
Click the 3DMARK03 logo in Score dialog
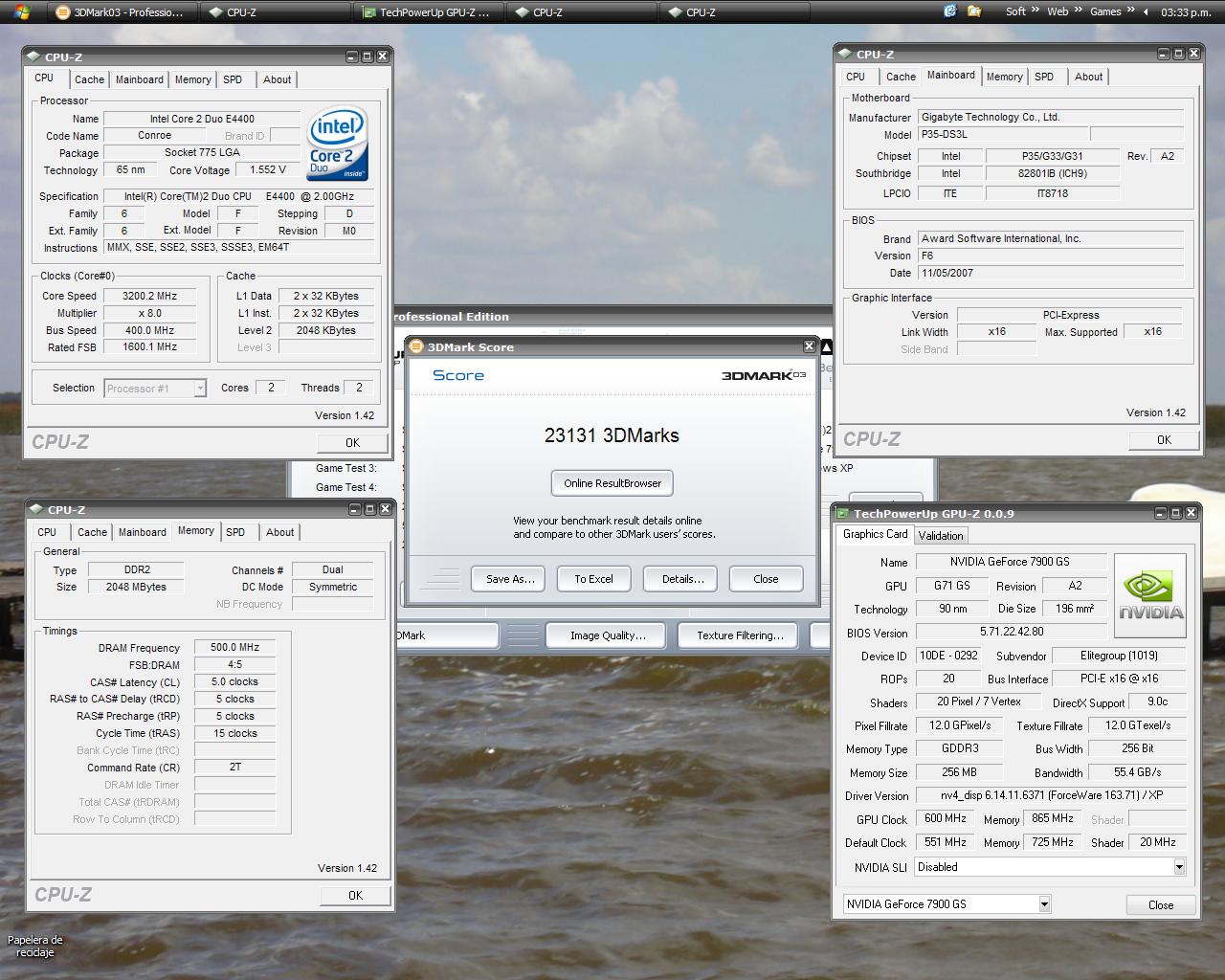(763, 375)
